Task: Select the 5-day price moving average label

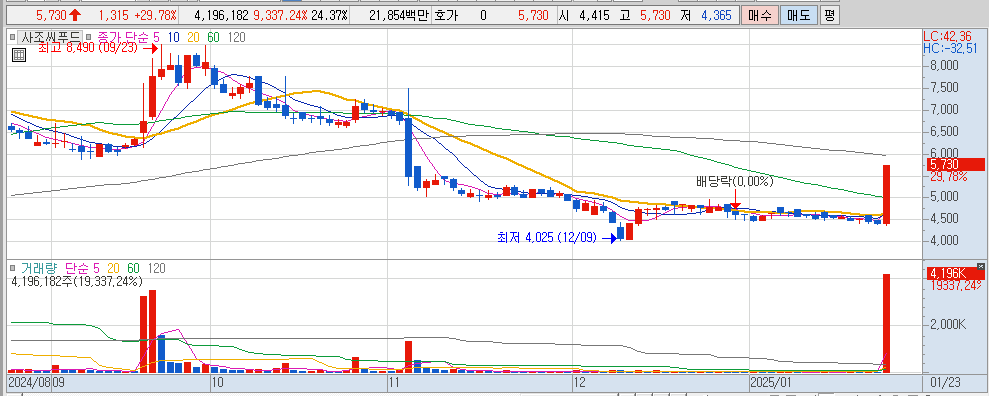Action: [156, 37]
